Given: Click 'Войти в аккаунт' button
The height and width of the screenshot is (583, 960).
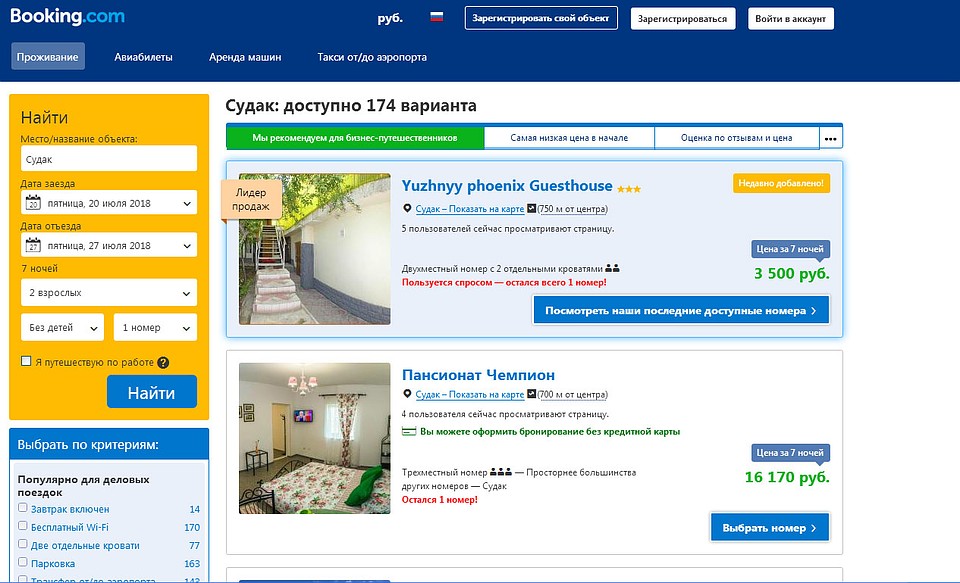Looking at the screenshot, I should point(790,19).
